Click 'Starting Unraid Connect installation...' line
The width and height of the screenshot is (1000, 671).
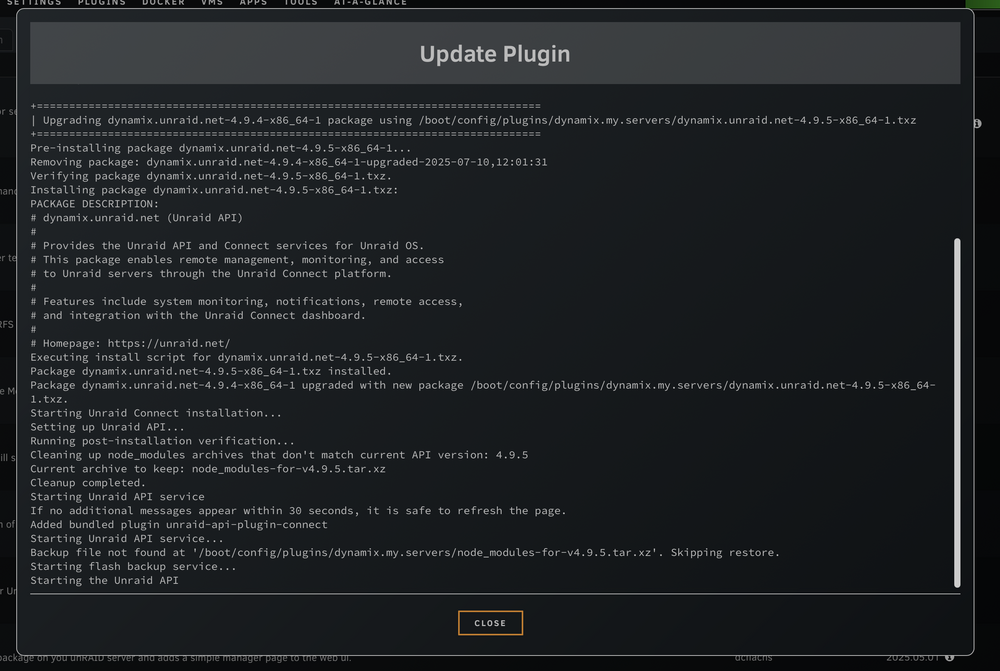pos(156,413)
